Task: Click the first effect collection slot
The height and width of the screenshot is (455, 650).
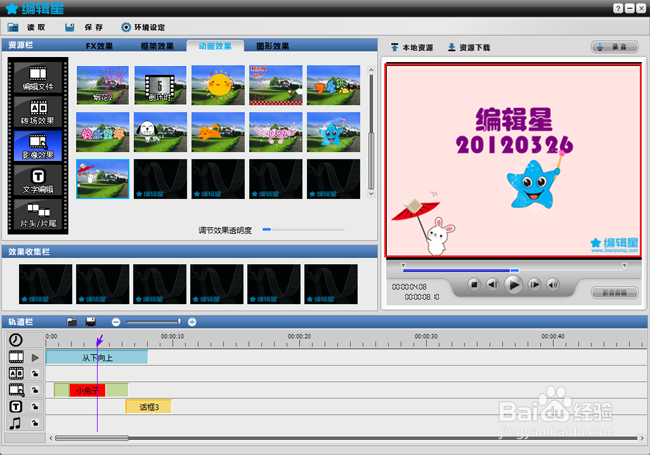Action: [x=46, y=284]
